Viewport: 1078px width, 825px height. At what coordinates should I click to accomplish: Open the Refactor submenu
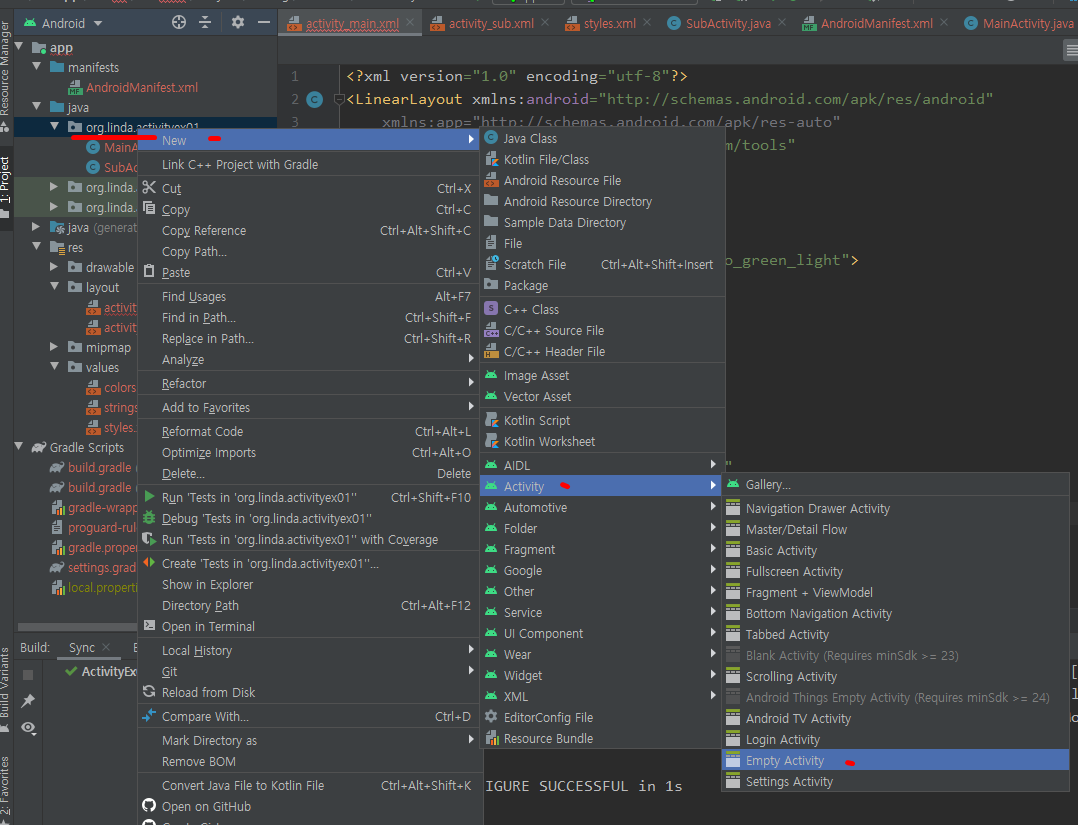[x=308, y=384]
